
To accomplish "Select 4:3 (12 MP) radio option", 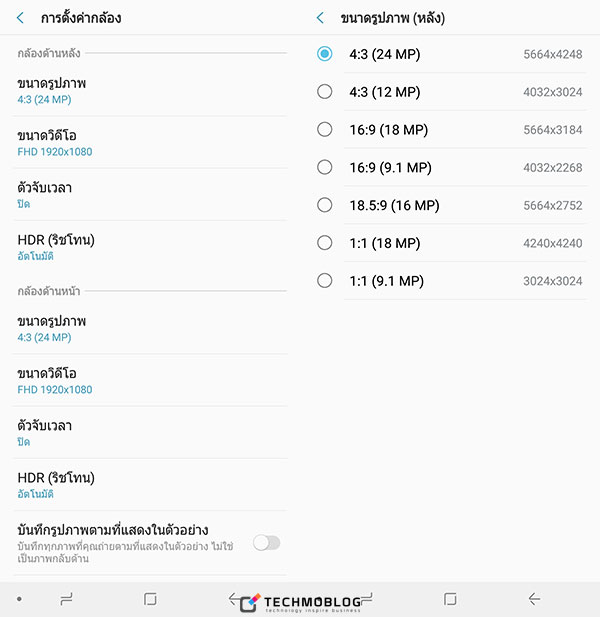I will 451,92.
